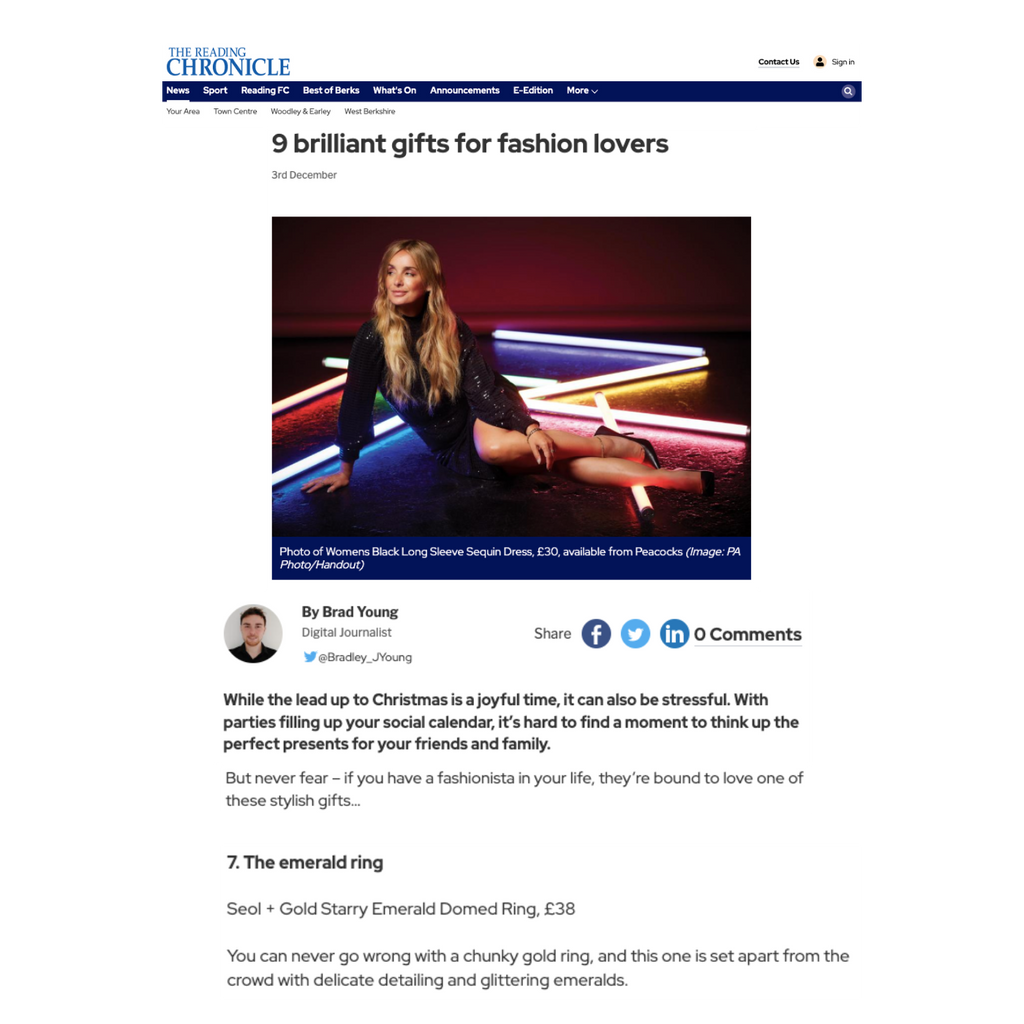Click Twitter bird beside @Bradley_JYoung
This screenshot has width=1024, height=1024.
pos(310,656)
